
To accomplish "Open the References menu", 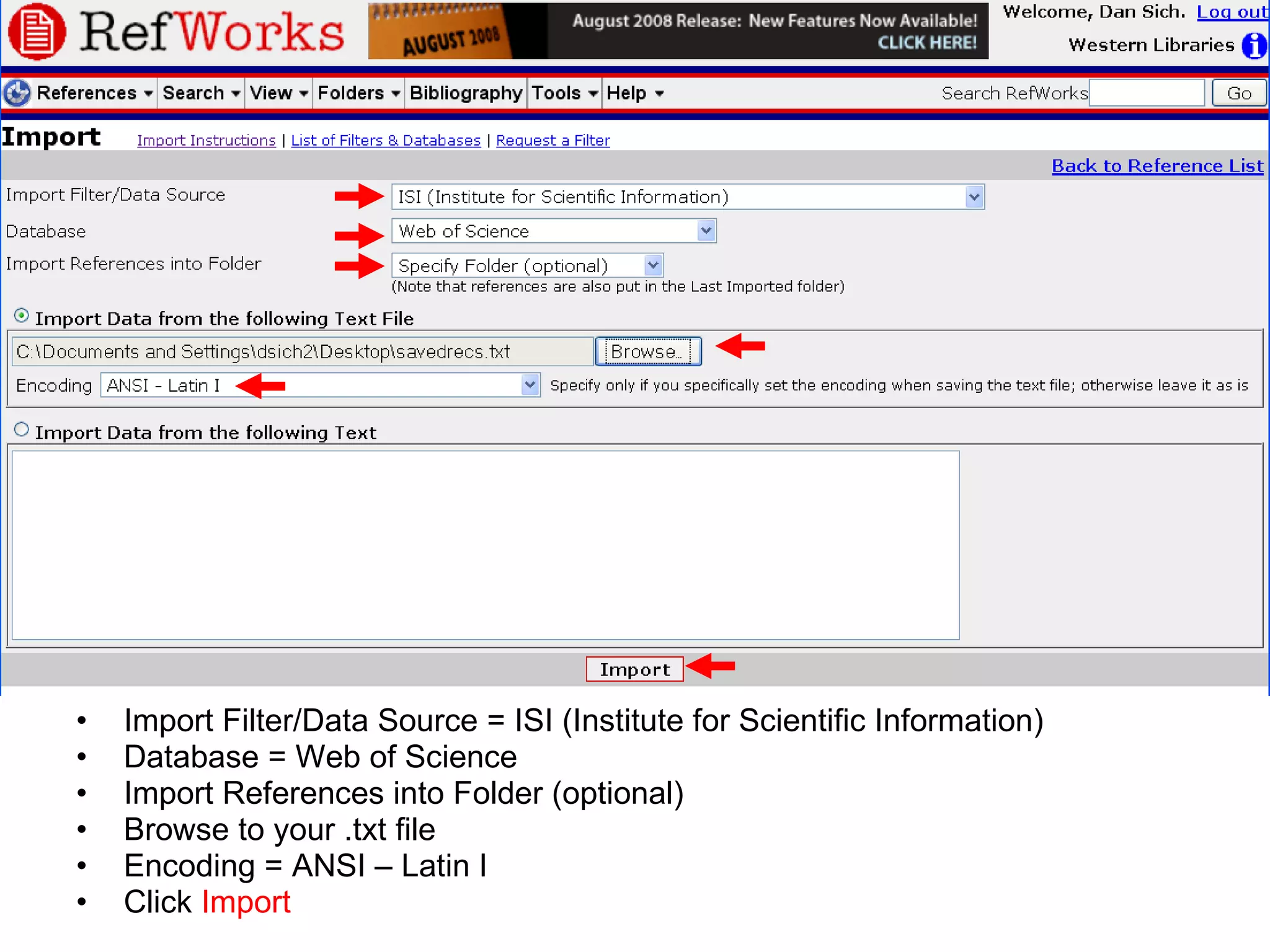I will click(x=94, y=93).
